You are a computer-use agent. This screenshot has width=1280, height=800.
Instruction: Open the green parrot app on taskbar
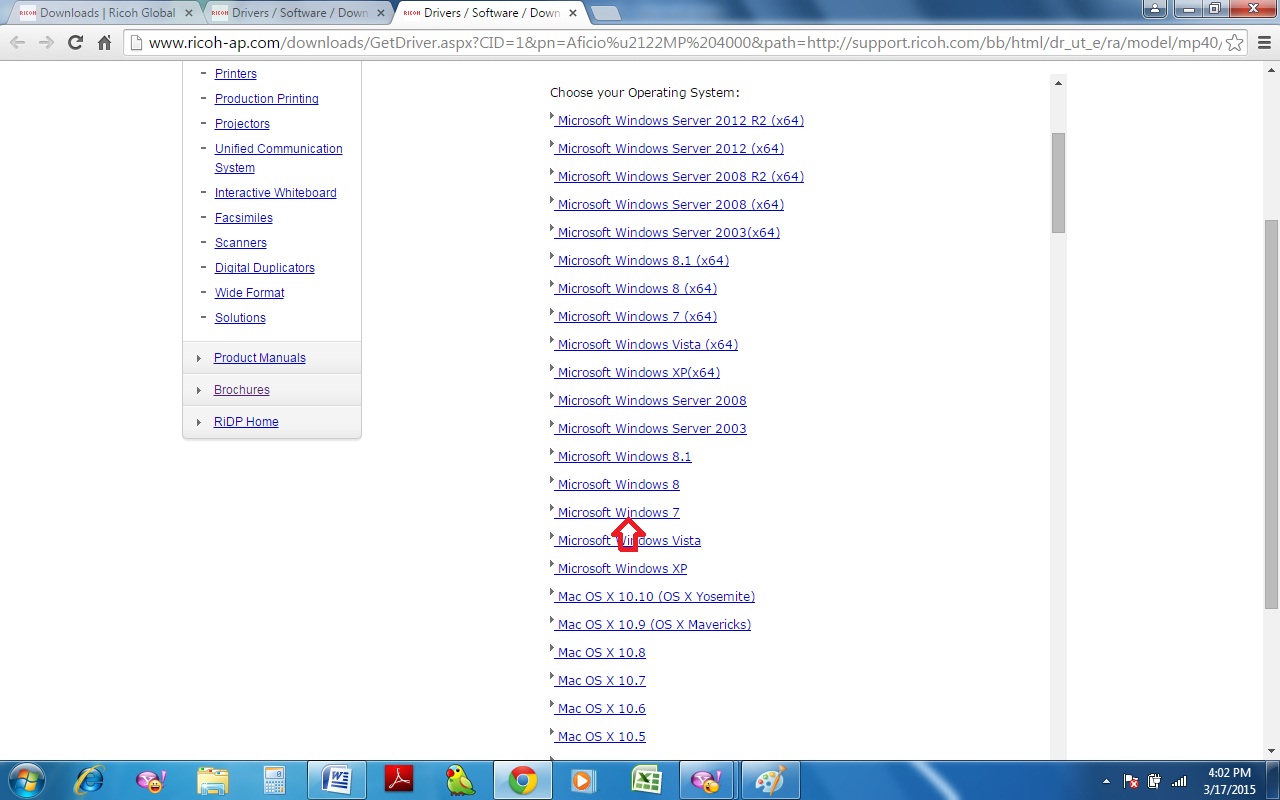pyautogui.click(x=460, y=780)
